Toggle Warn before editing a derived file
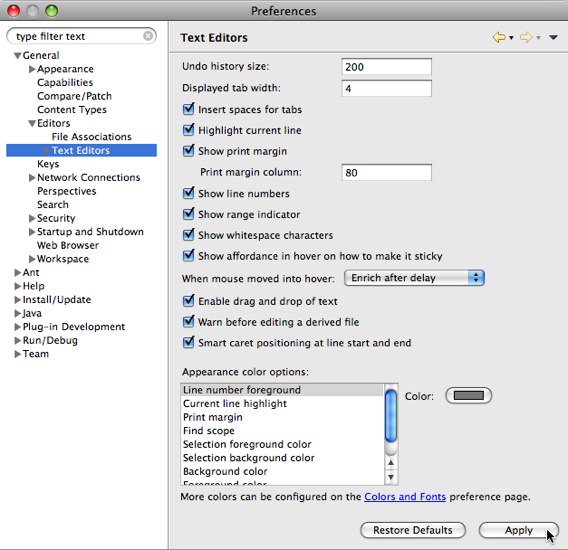Screen dimensions: 568x550 [x=188, y=321]
